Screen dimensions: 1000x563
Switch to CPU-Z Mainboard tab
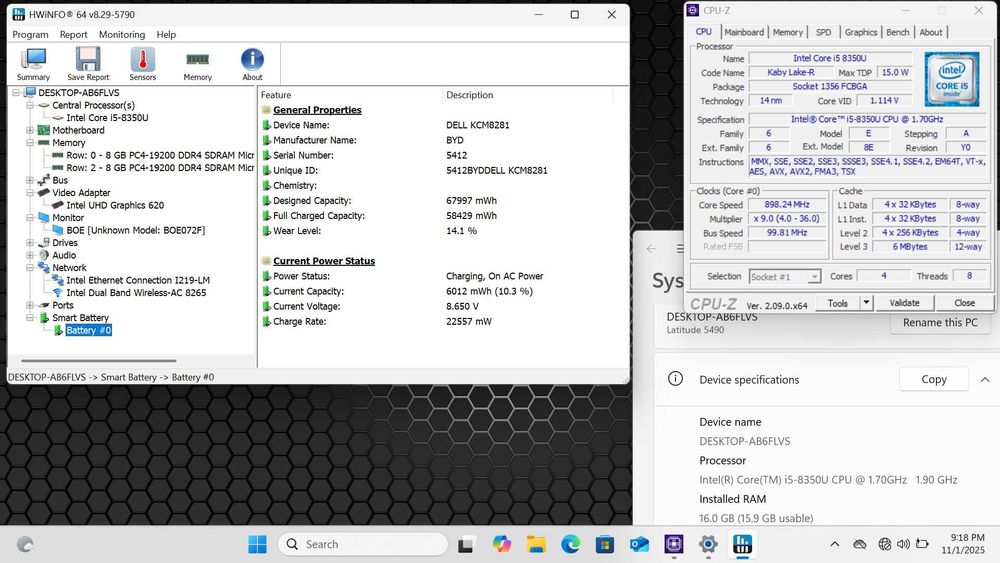coord(744,32)
